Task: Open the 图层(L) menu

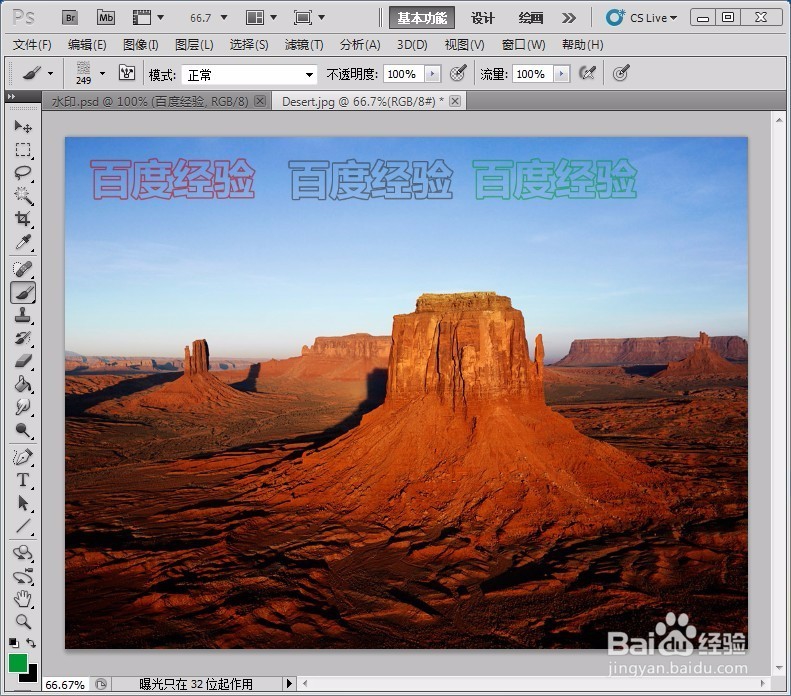Action: (x=194, y=45)
